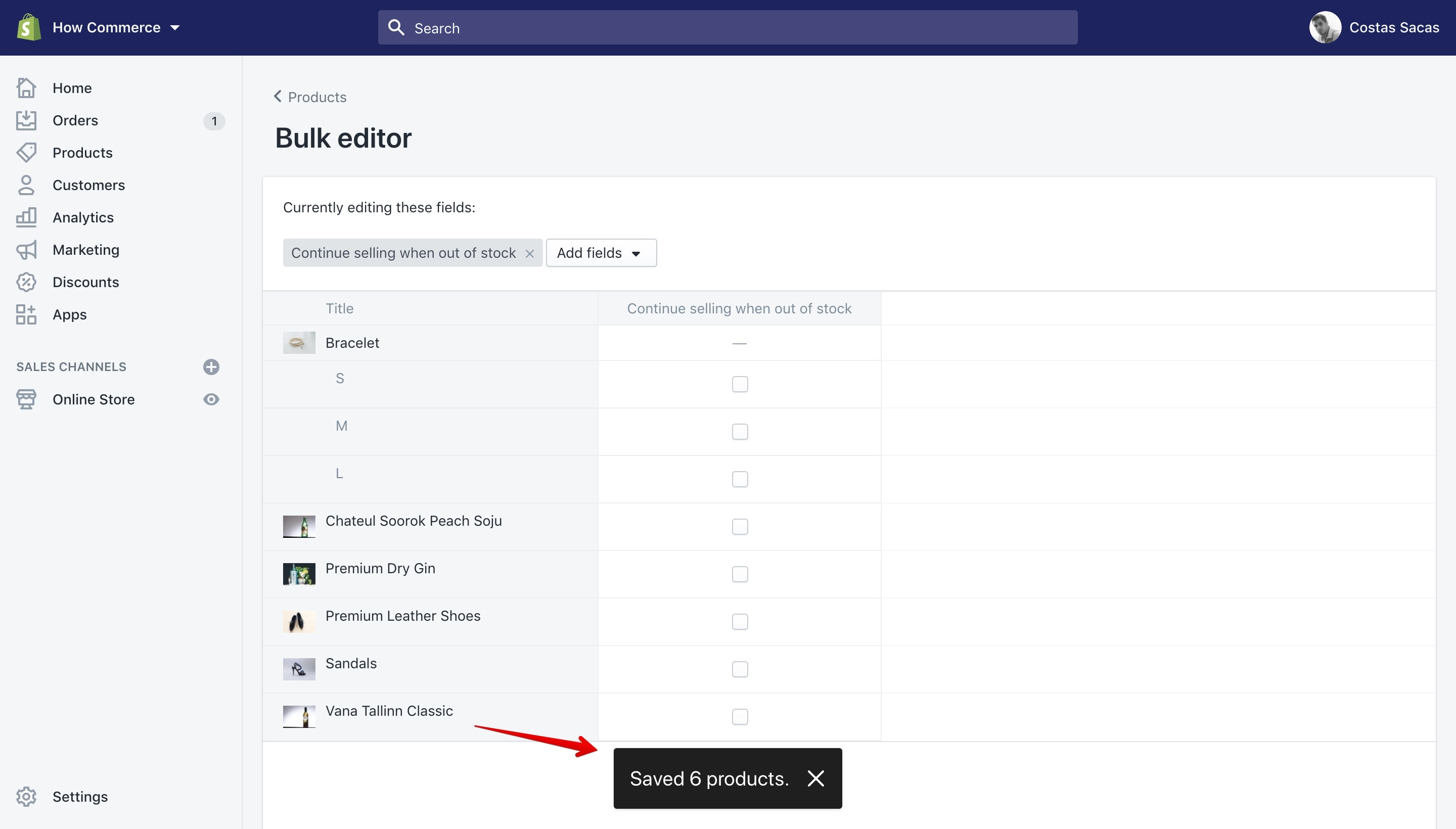Click the Settings gear icon

[x=26, y=797]
